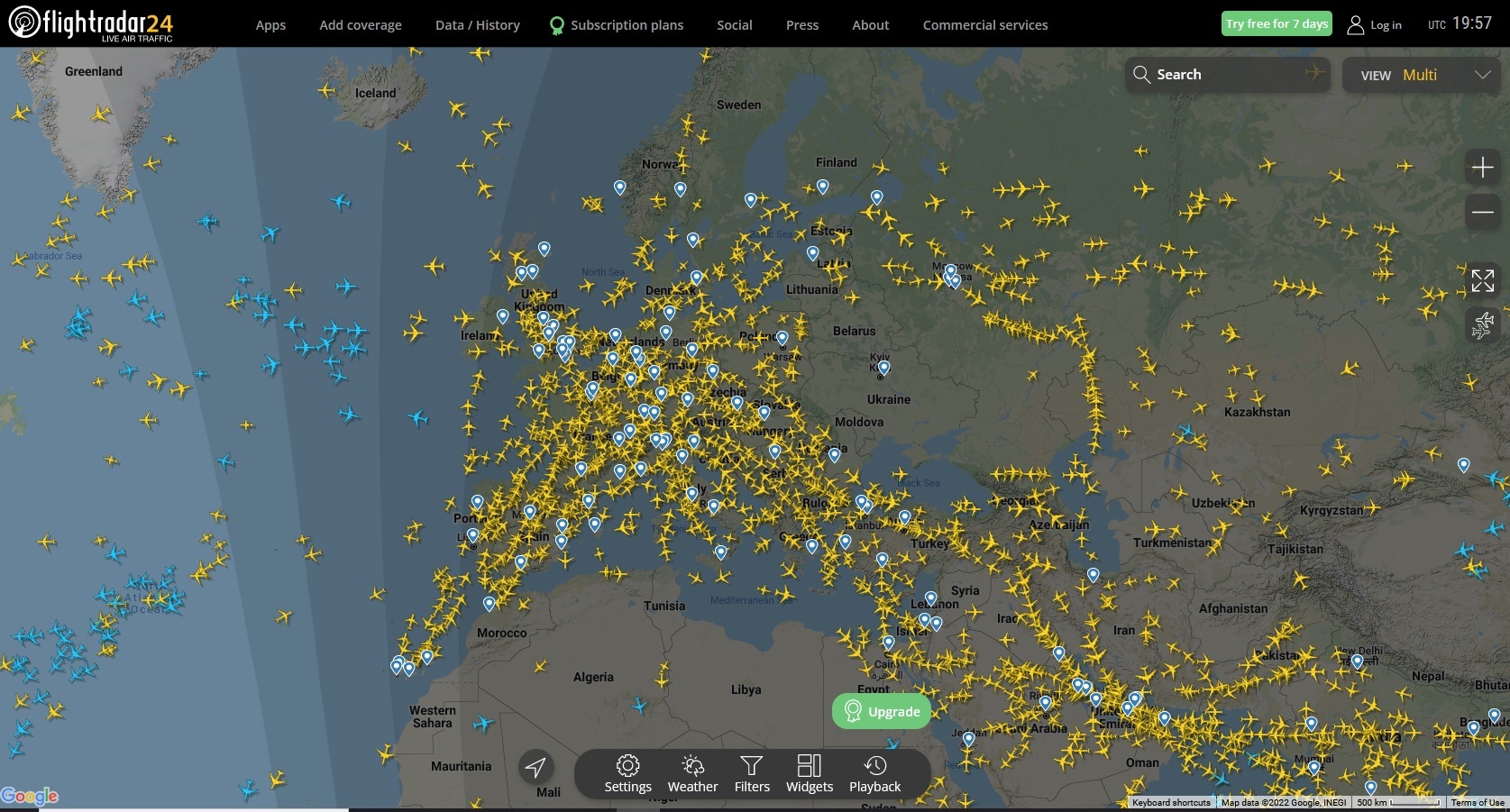Open the Widgets panel
The image size is (1510, 812).
(x=810, y=774)
